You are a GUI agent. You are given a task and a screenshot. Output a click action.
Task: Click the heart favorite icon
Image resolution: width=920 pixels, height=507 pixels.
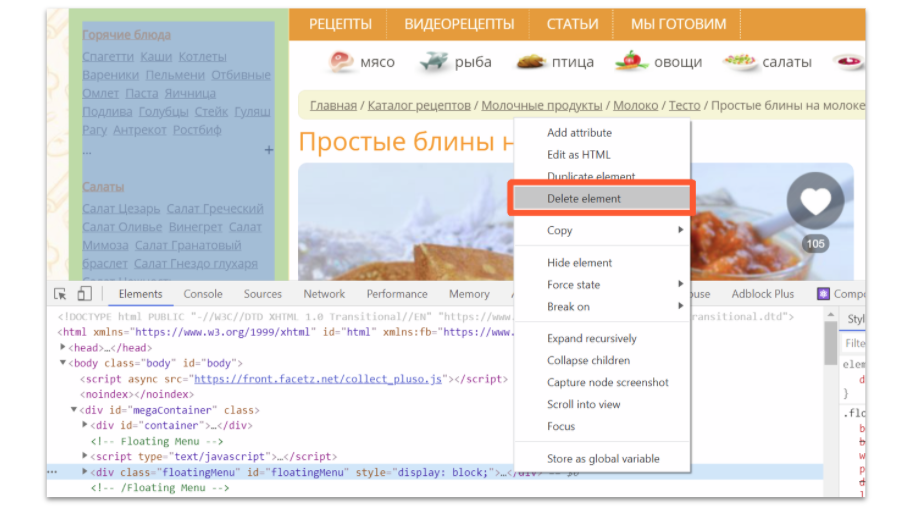pos(815,201)
